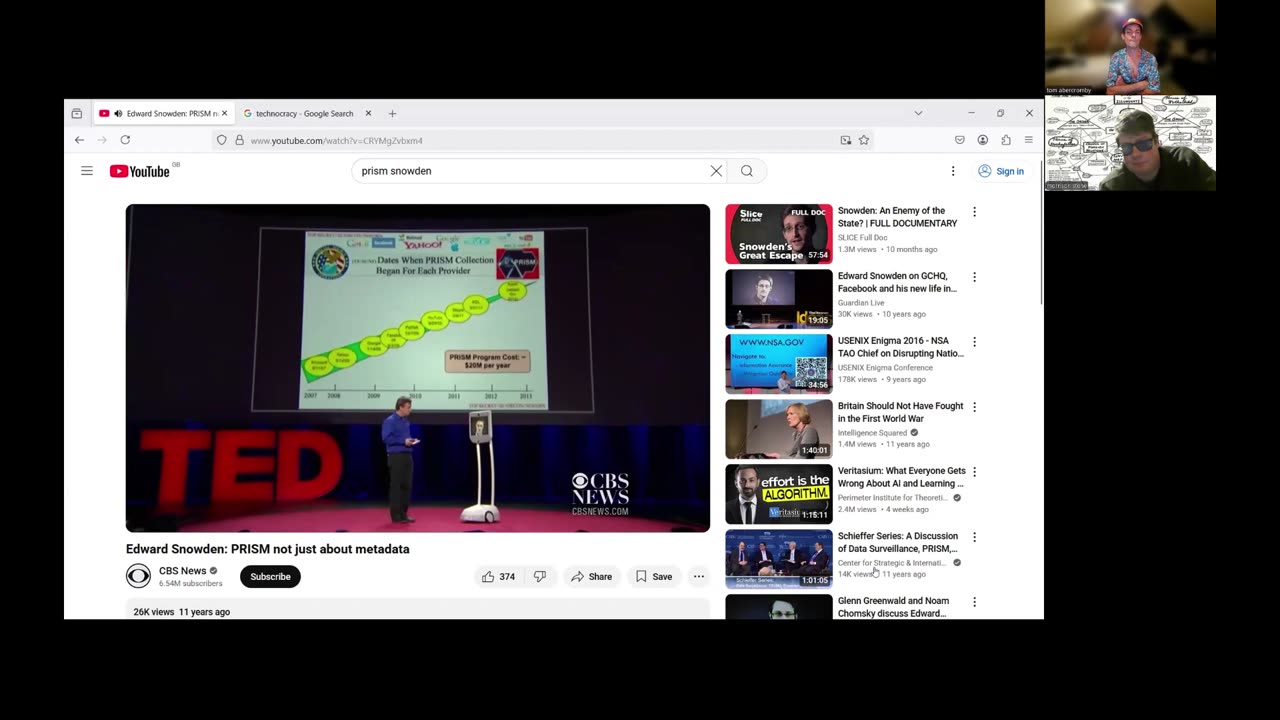Image resolution: width=1280 pixels, height=720 pixels.
Task: Open options menu for Snowden Enemy of State video
Action: click(974, 212)
